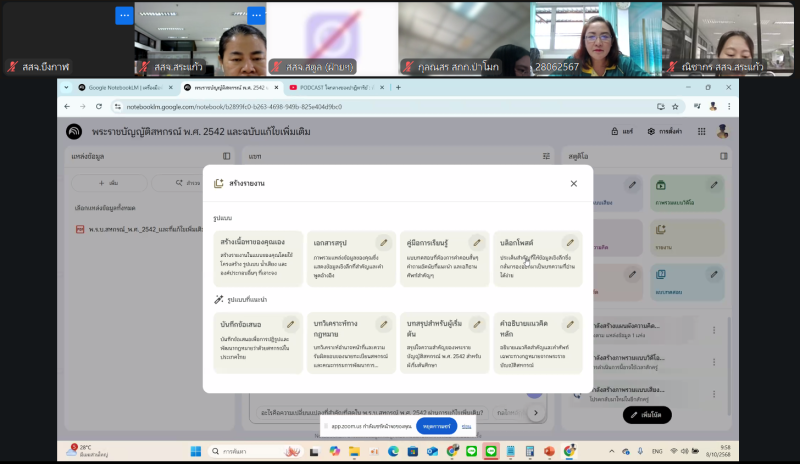800x464 pixels.
Task: Click edit pencil on บล็อกโพสต์ card
Action: (569, 242)
